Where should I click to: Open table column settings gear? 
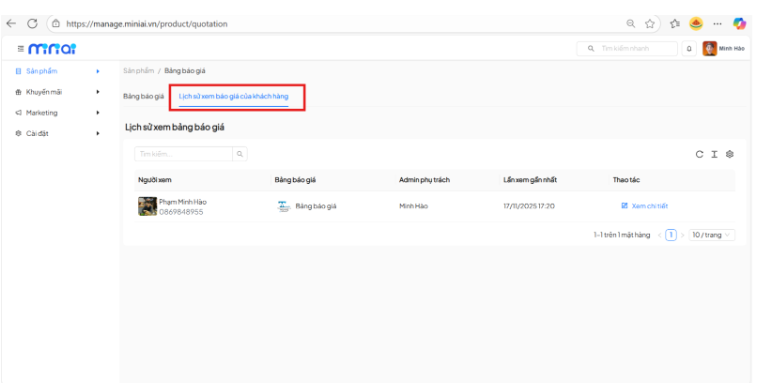coord(729,154)
